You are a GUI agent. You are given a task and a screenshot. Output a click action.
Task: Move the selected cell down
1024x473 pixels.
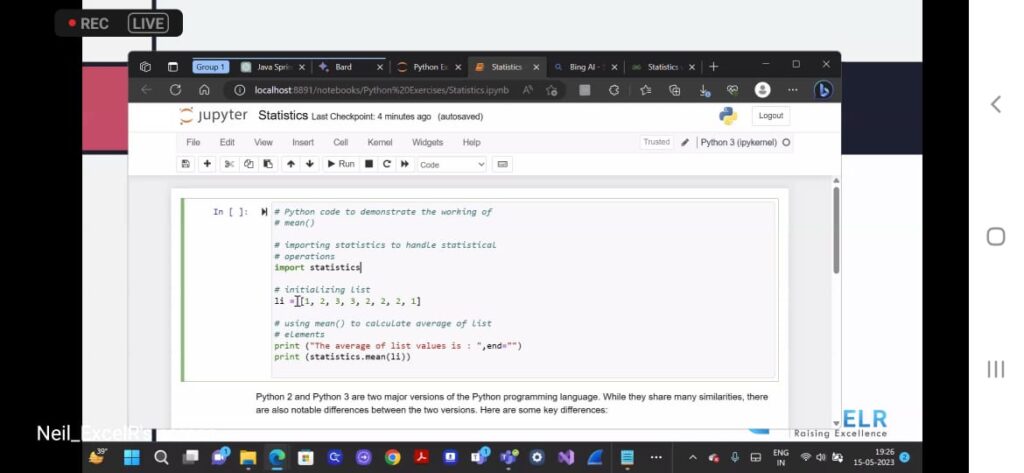(310, 164)
